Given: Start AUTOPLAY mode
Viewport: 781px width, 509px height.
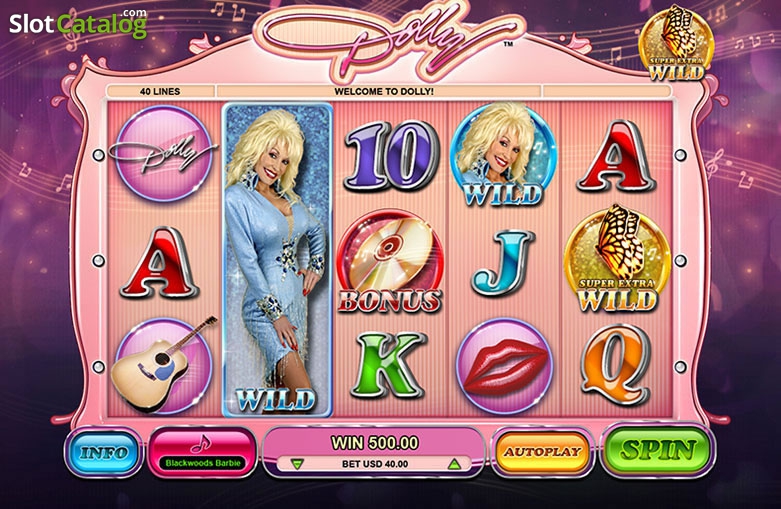Looking at the screenshot, I should 542,452.
